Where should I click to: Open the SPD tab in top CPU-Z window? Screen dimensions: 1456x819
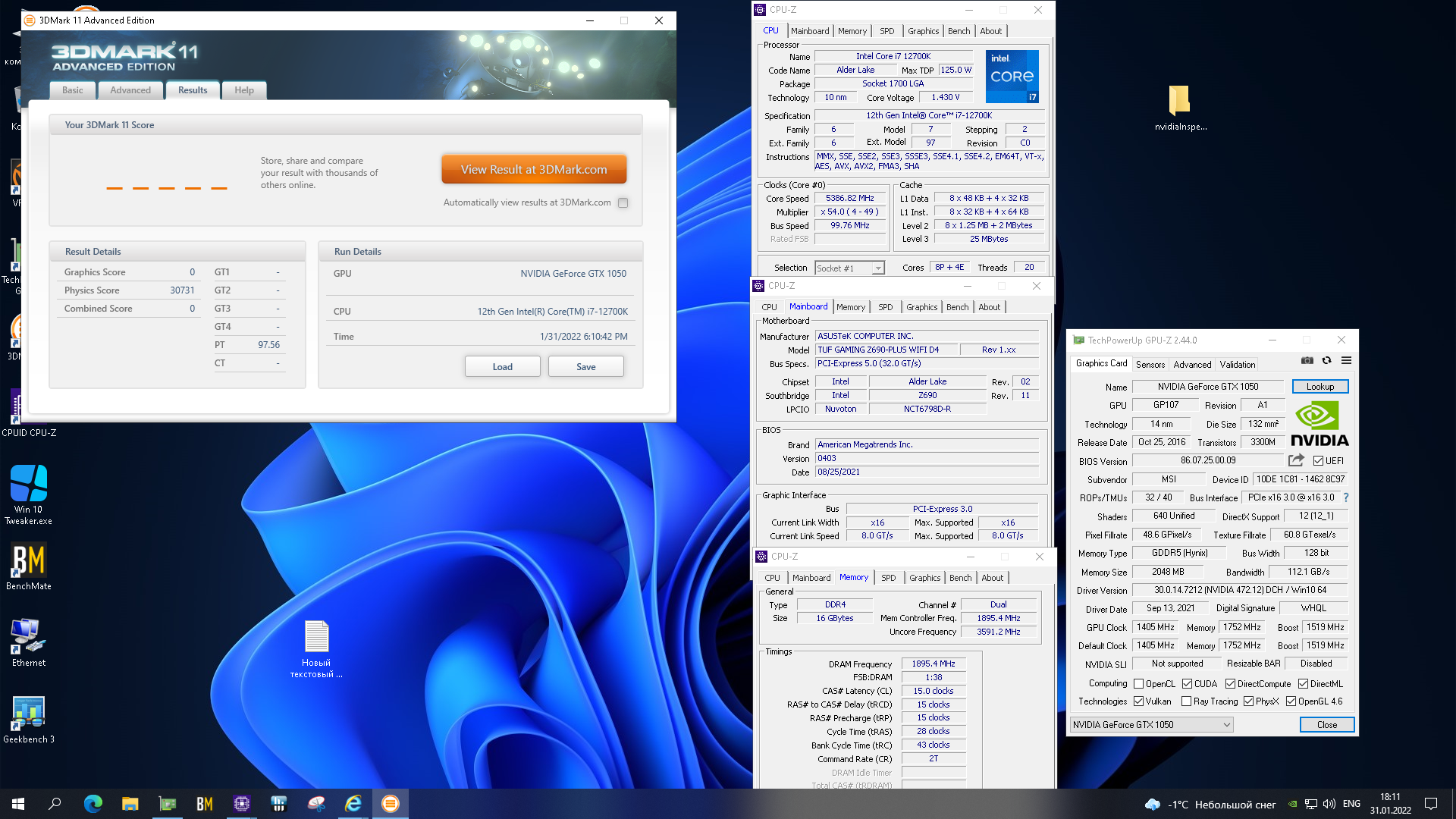[x=886, y=31]
